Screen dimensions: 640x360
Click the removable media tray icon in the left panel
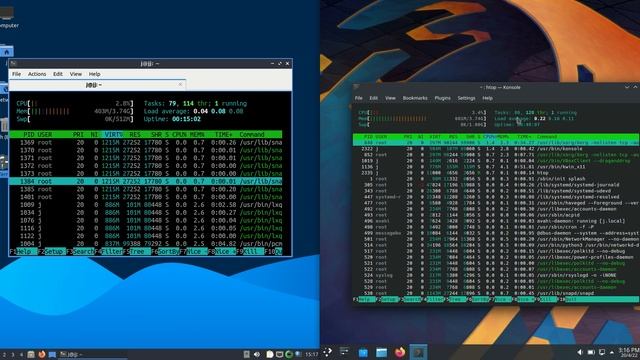(247, 354)
